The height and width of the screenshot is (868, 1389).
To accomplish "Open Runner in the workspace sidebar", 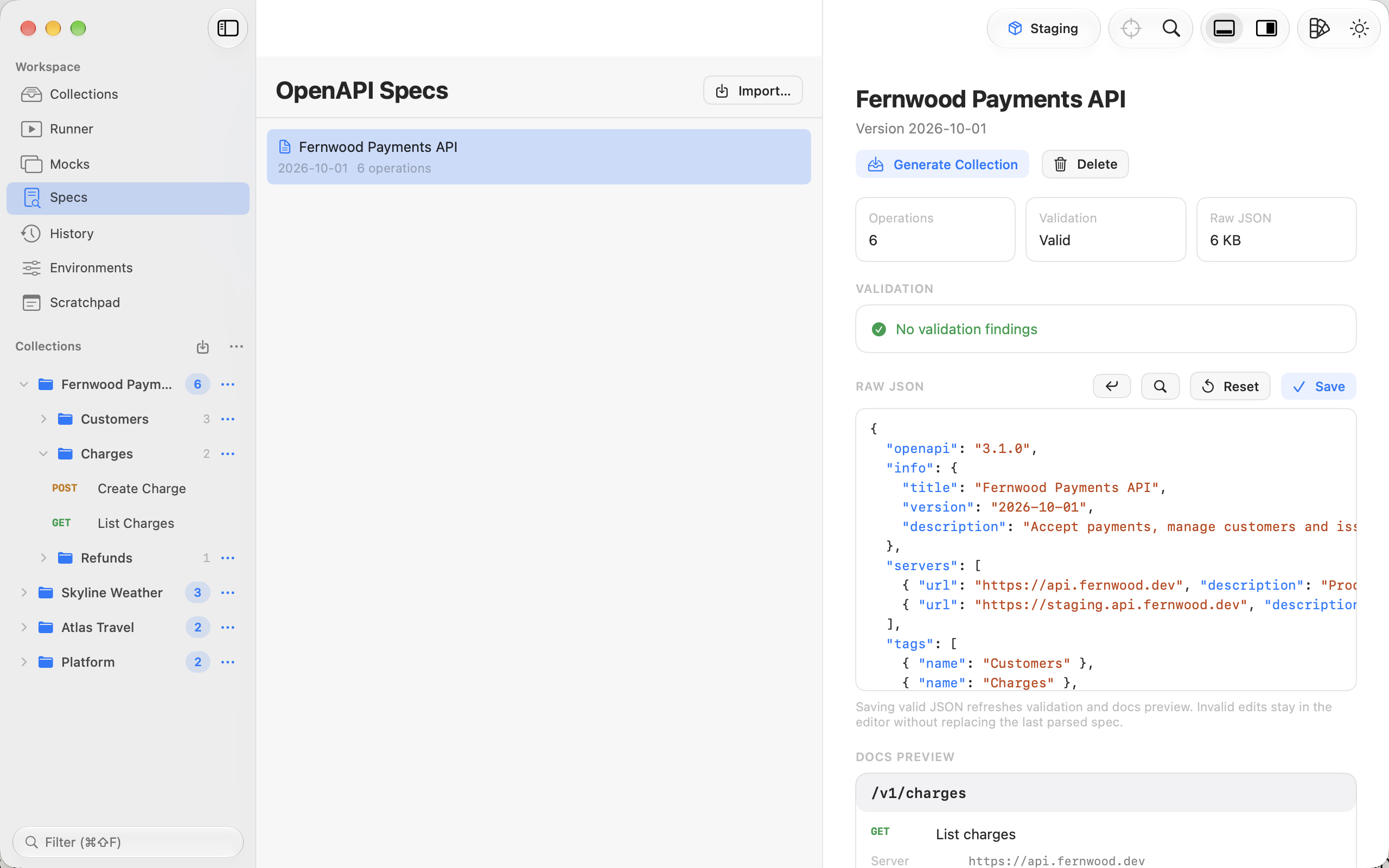I will click(128, 129).
